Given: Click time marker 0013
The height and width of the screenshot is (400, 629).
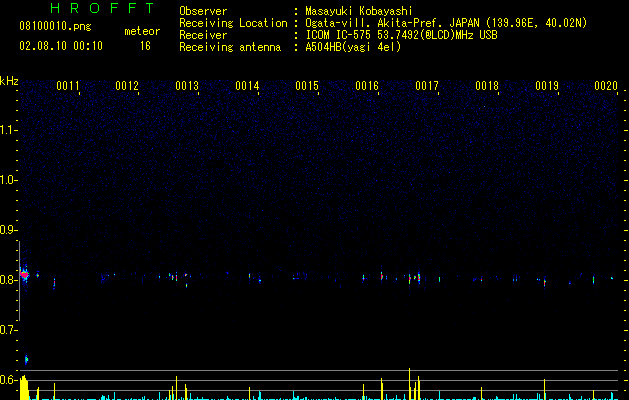Looking at the screenshot, I should click(x=187, y=86).
